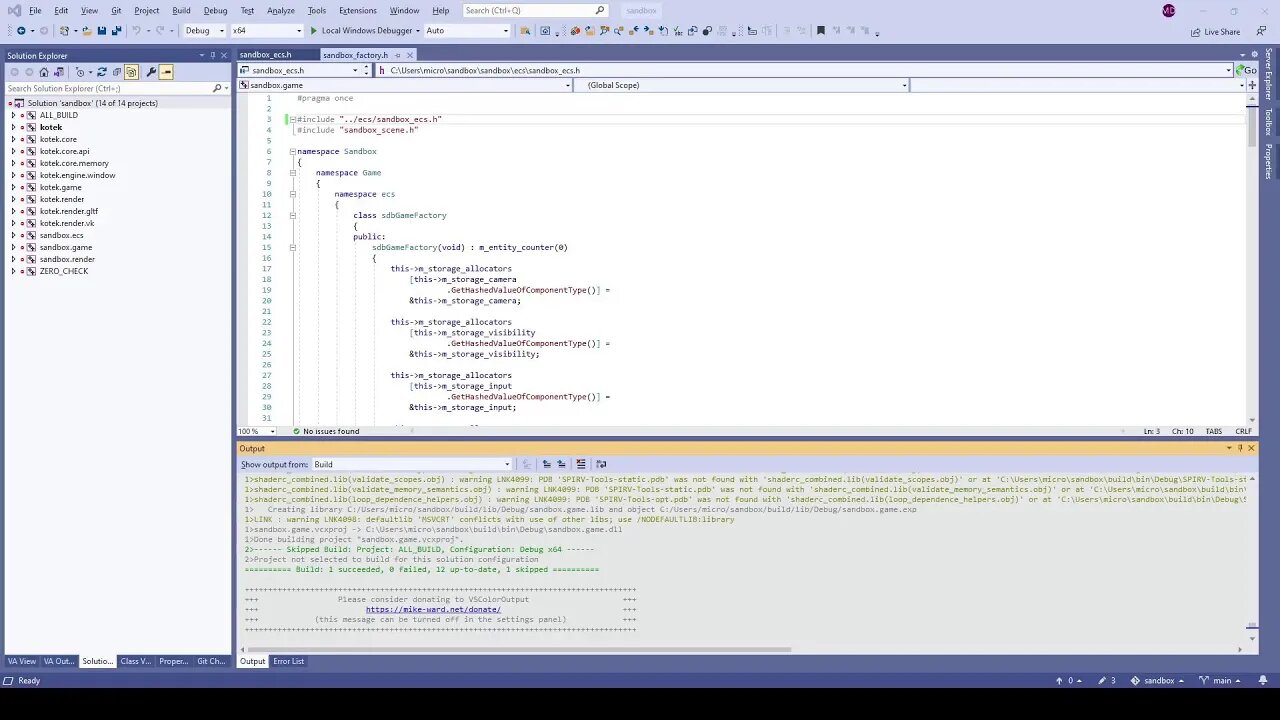
Task: Click pin icon on Output panel
Action: [x=1240, y=448]
